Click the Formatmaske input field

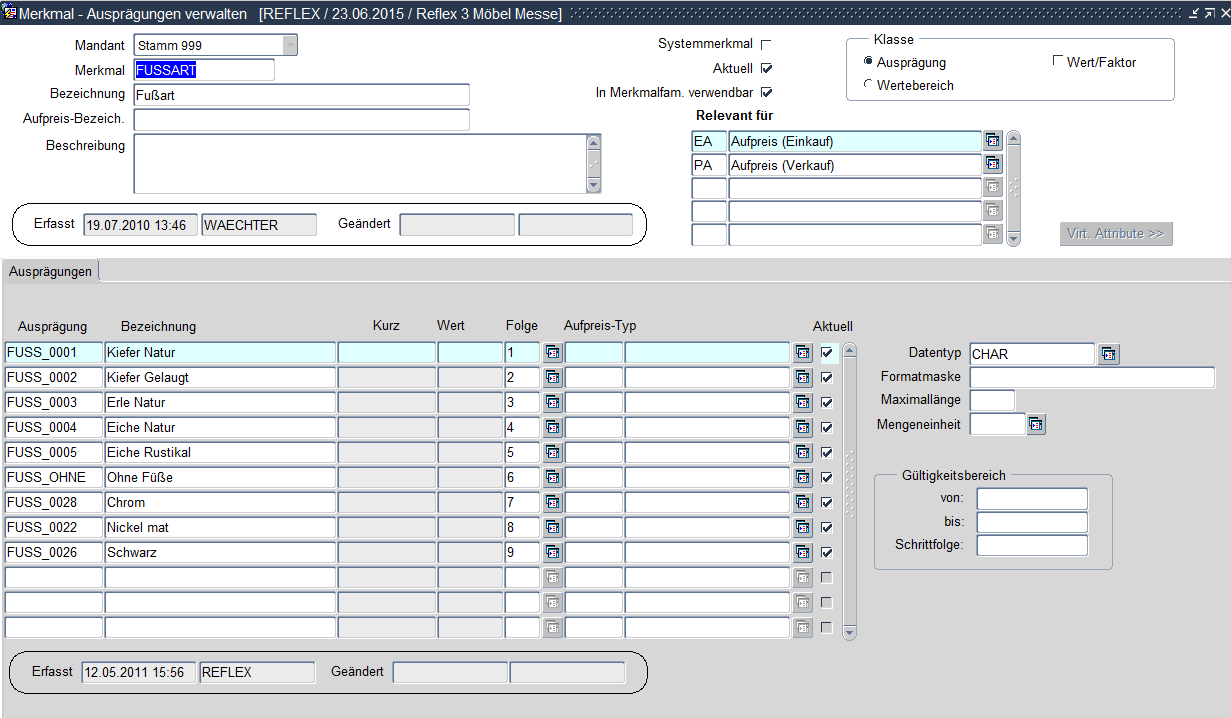coord(1092,377)
